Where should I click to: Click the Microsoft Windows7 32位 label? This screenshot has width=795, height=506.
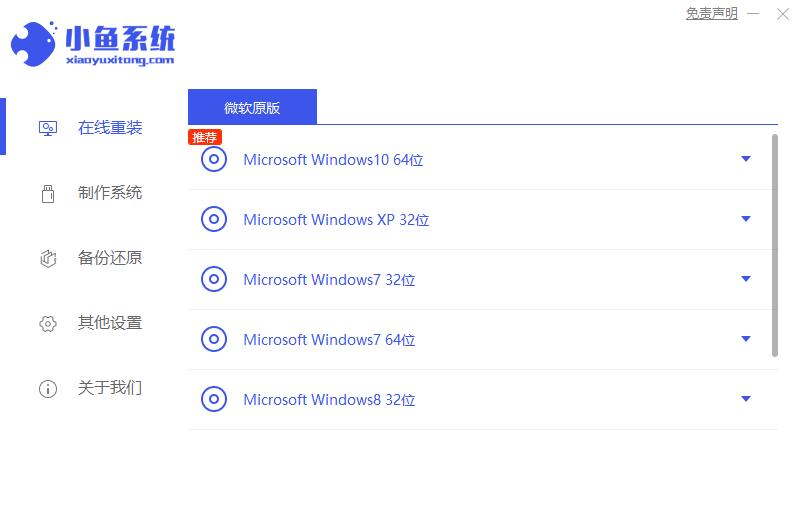tap(330, 280)
